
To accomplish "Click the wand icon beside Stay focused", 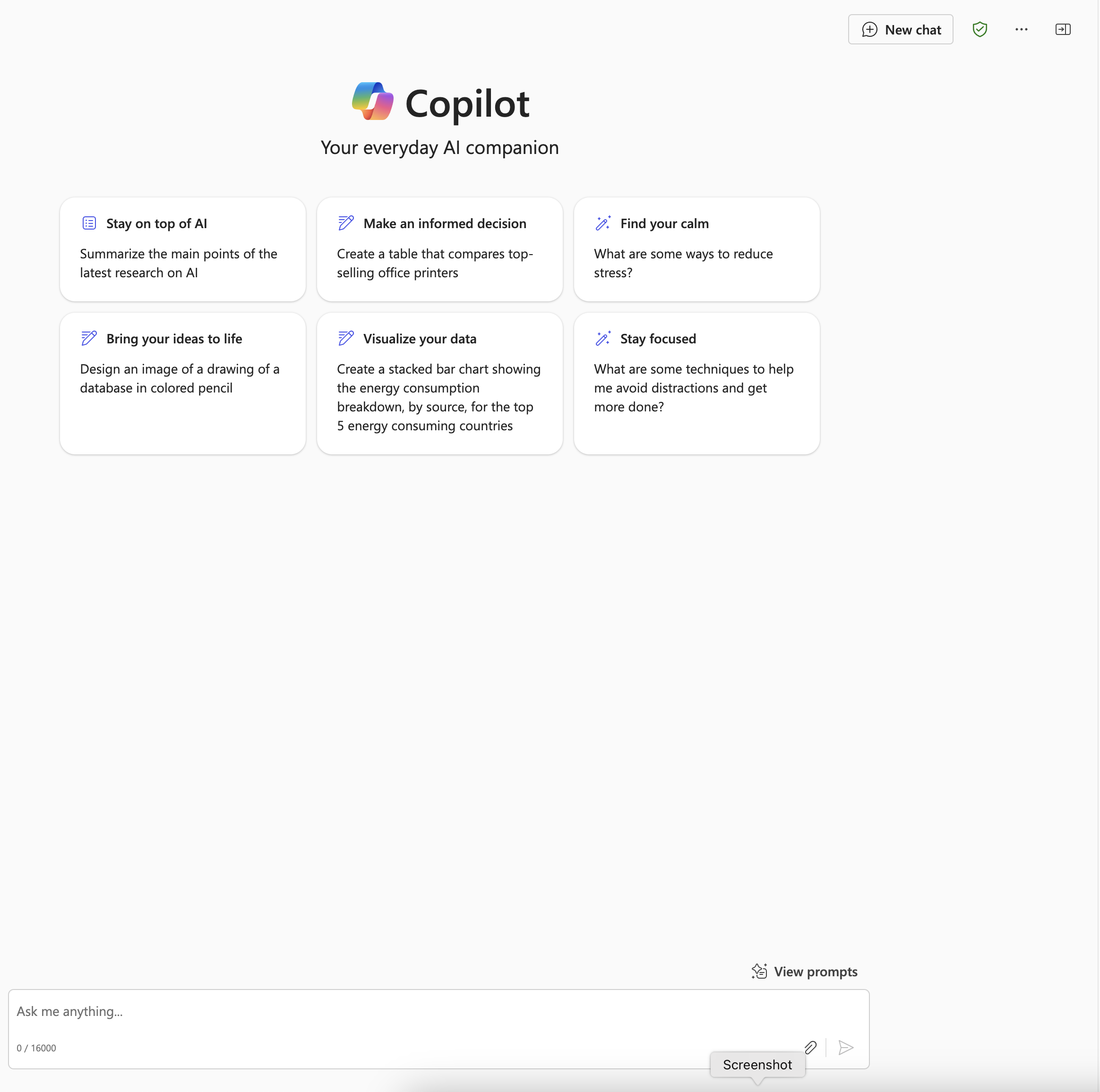I will coord(603,338).
